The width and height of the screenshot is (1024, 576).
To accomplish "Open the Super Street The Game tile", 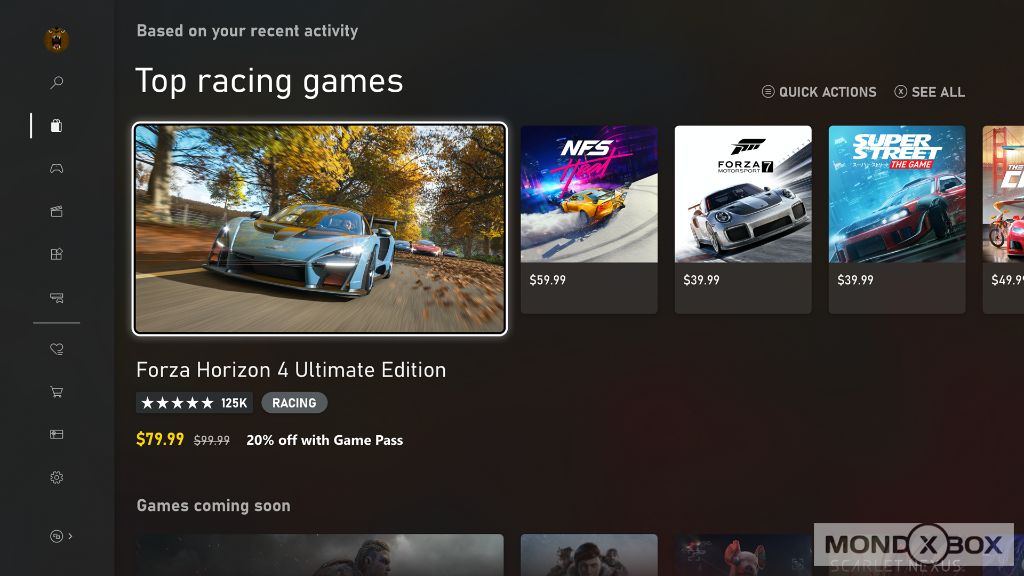I will [x=897, y=219].
